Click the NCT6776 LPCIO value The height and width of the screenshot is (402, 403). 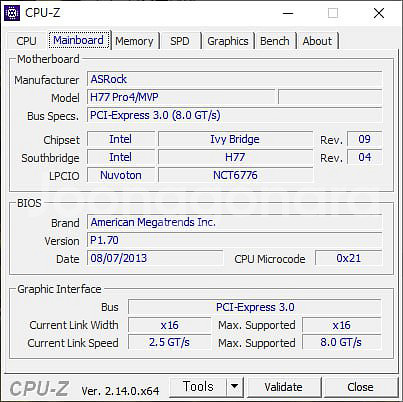pos(235,175)
